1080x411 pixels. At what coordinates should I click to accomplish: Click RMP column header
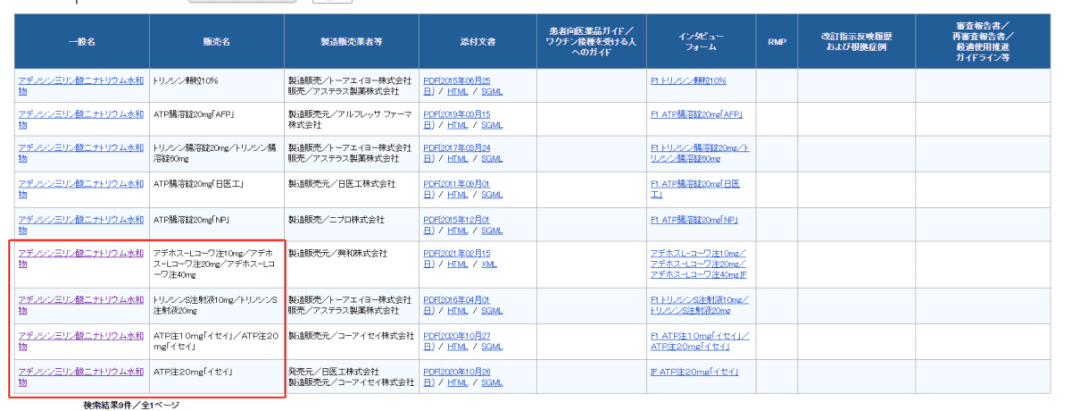(776, 41)
